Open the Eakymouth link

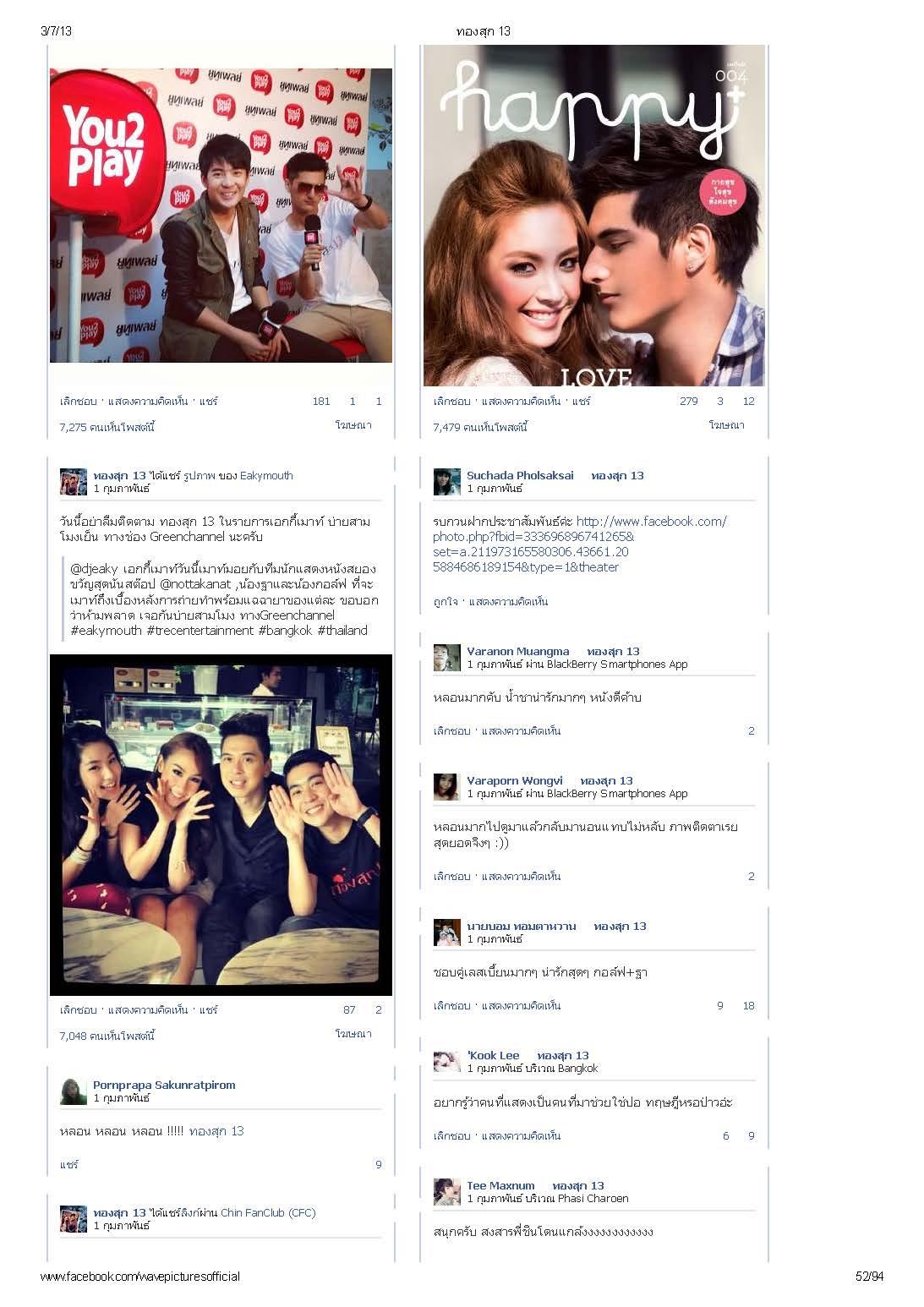click(x=266, y=476)
